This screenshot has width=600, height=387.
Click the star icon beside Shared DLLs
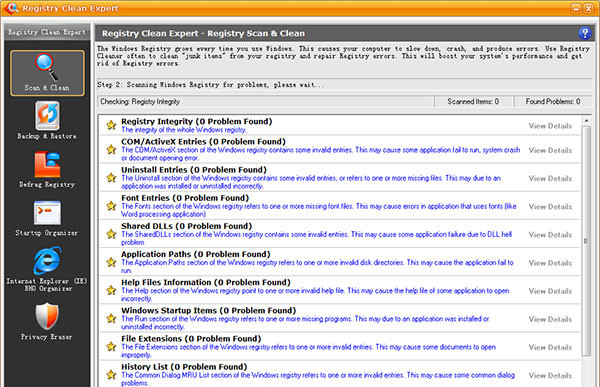111,234
